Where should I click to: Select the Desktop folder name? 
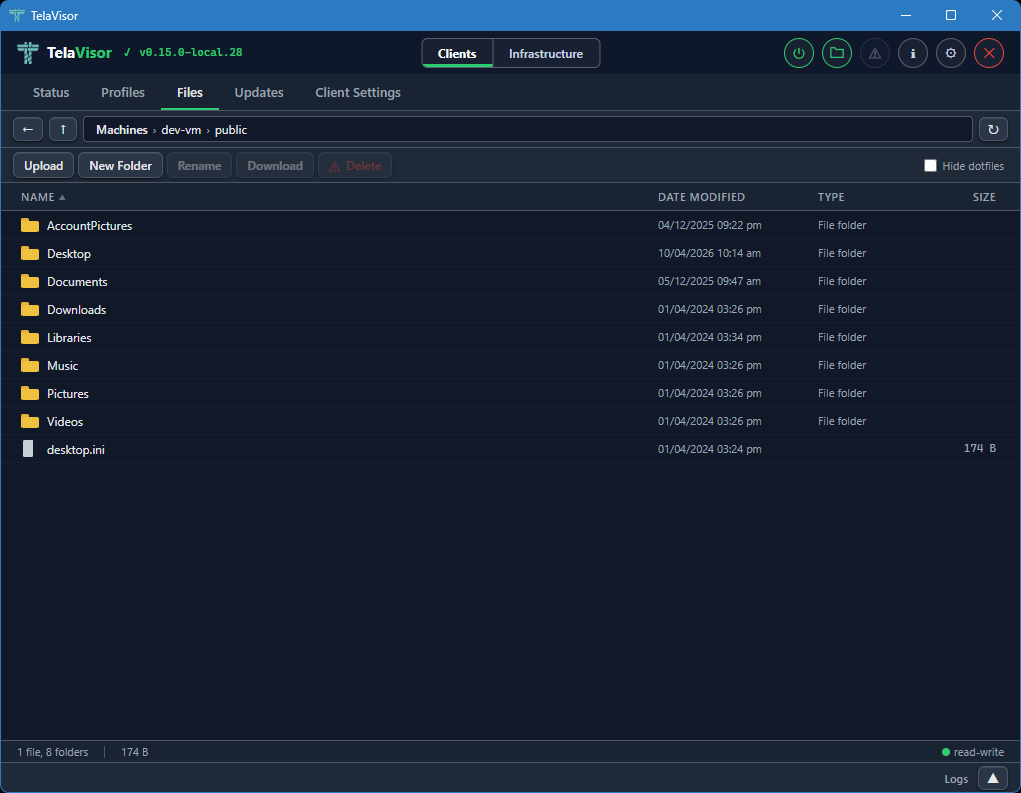click(68, 253)
